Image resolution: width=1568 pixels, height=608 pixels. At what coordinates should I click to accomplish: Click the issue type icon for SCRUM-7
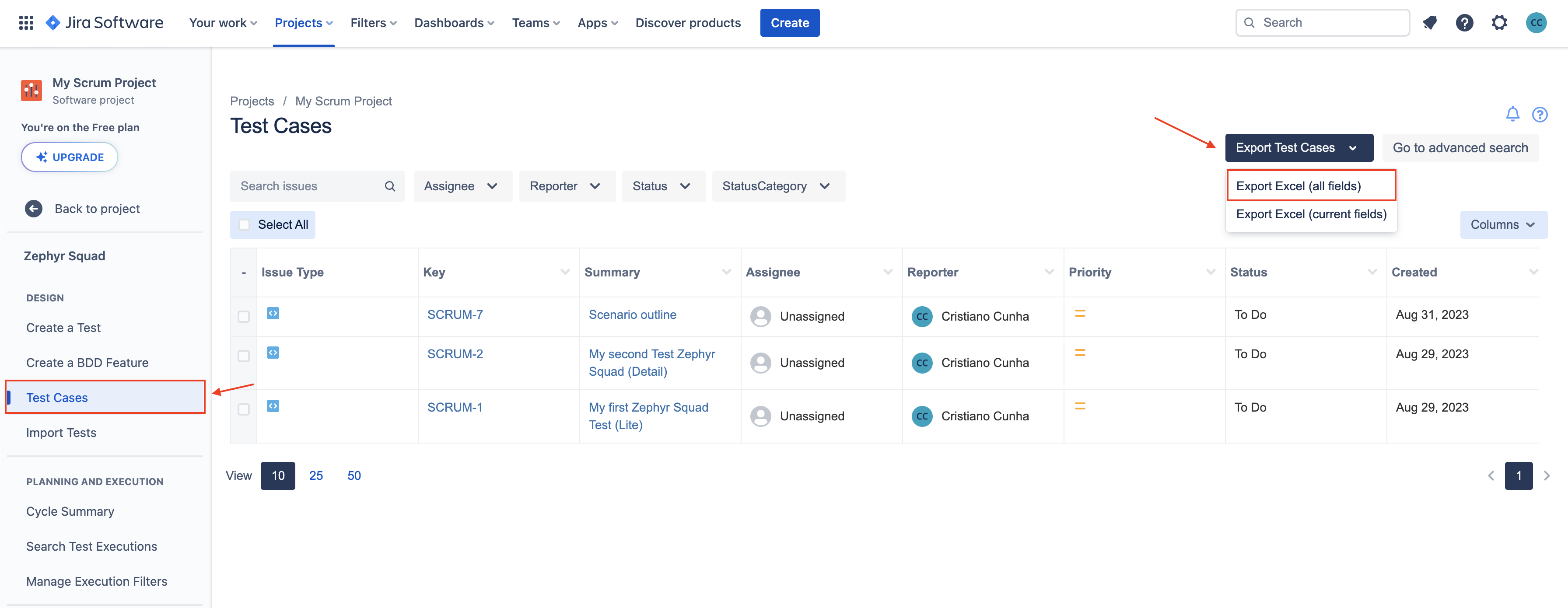click(x=273, y=314)
